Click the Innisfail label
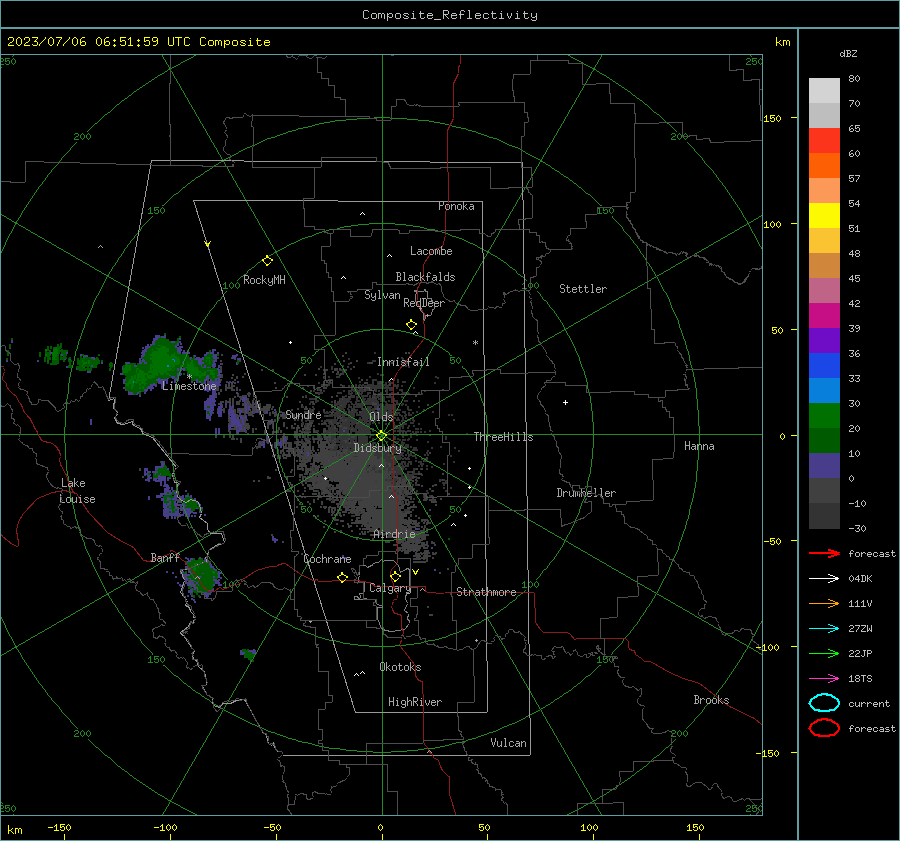The height and width of the screenshot is (841, 900). [x=403, y=362]
